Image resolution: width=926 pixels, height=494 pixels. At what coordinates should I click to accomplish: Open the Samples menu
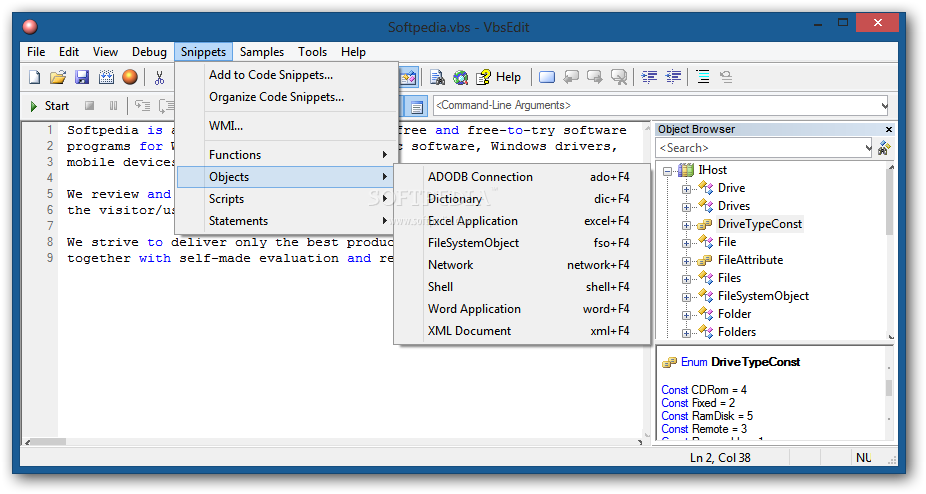(262, 52)
